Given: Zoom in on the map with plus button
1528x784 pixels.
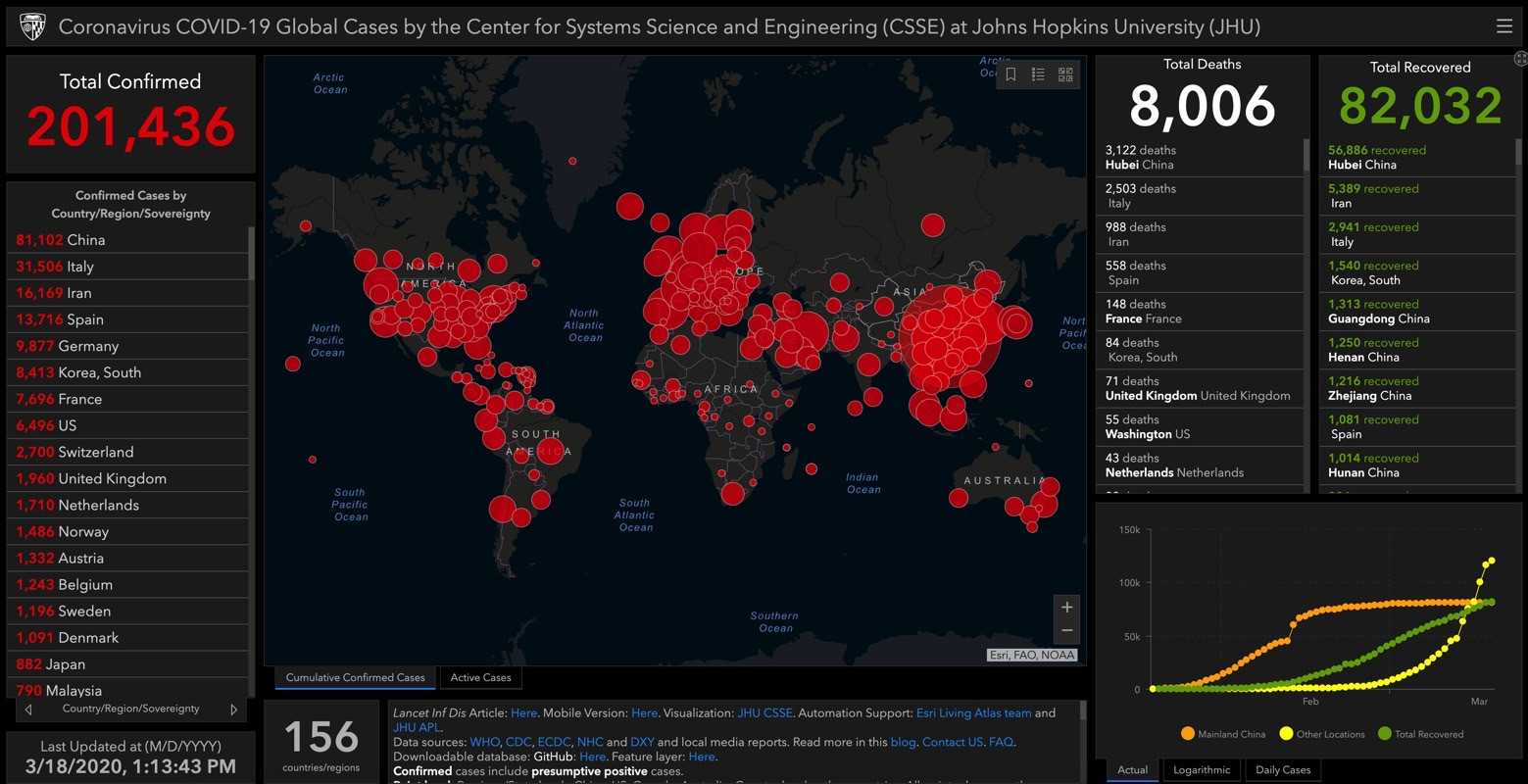Looking at the screenshot, I should (1067, 607).
